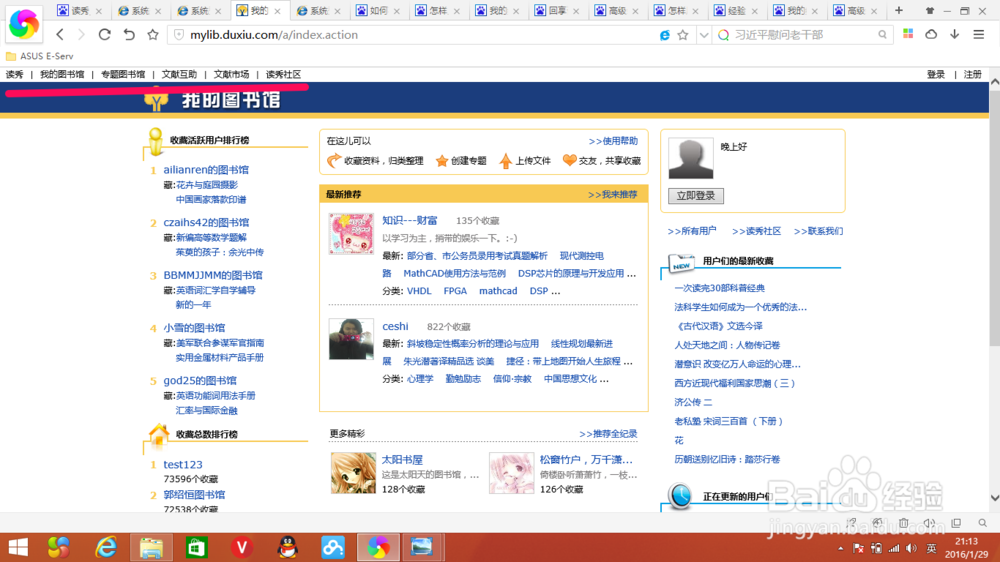Reload the page with refresh icon
The image size is (1000, 562).
pyautogui.click(x=105, y=34)
